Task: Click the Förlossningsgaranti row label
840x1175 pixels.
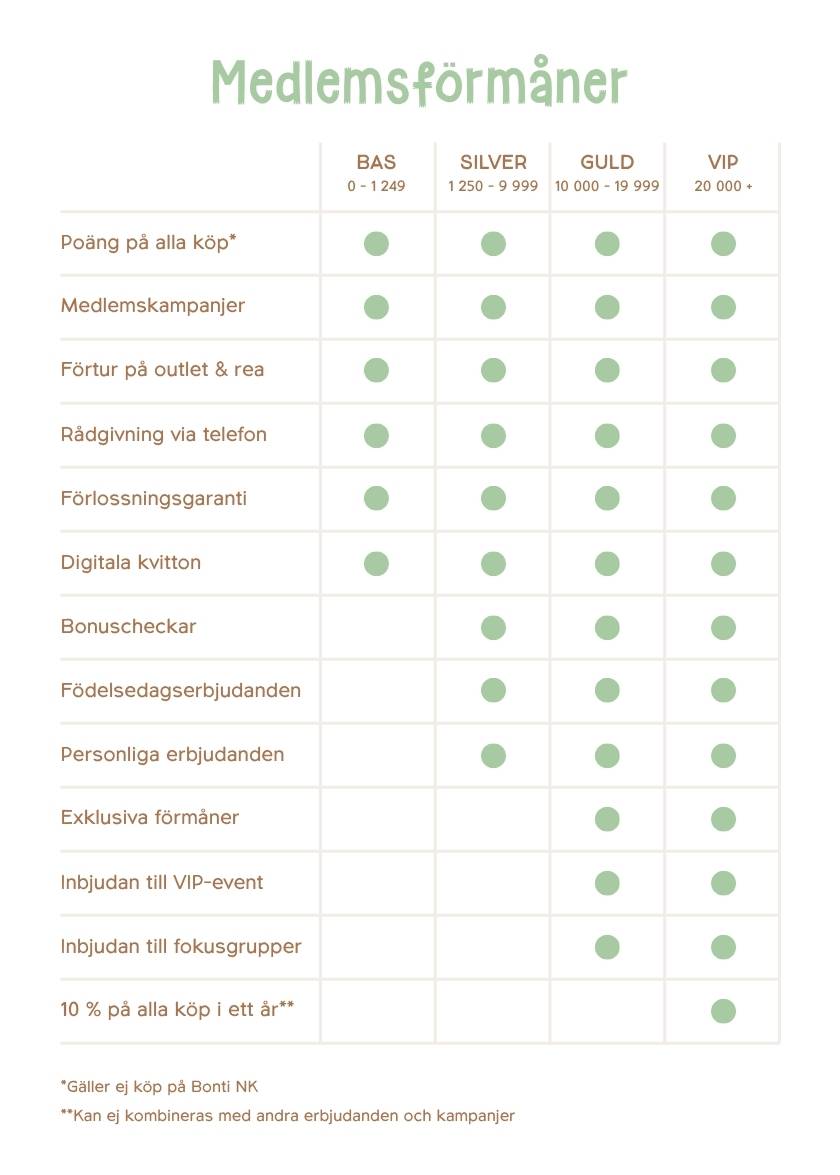Action: (x=154, y=499)
